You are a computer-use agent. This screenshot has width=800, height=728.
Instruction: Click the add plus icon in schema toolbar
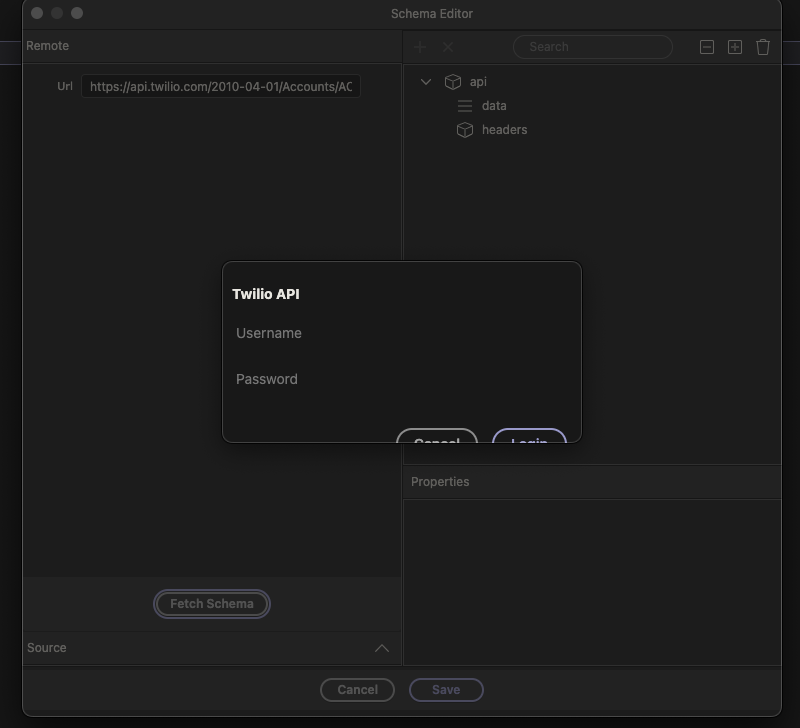coord(420,47)
